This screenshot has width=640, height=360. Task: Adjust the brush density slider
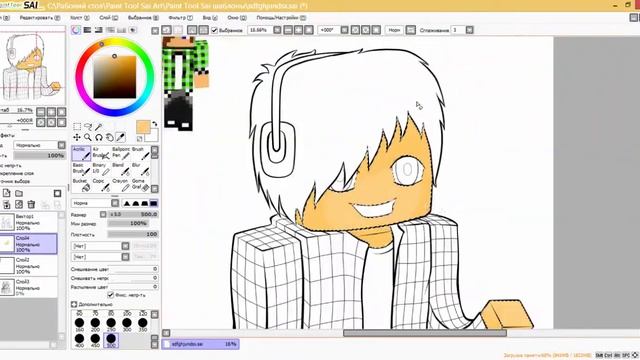point(133,234)
